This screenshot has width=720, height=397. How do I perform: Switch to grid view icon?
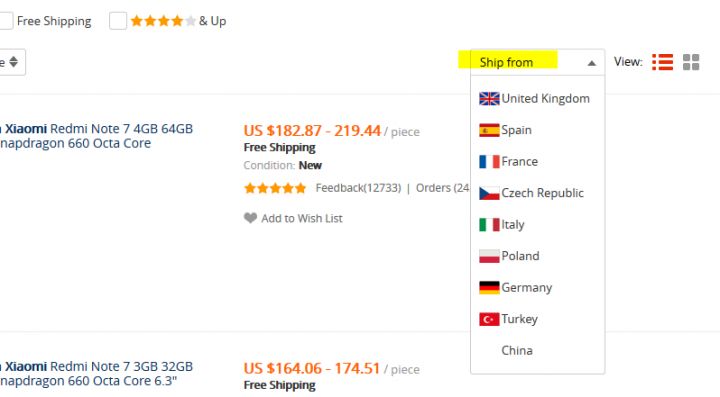click(691, 62)
